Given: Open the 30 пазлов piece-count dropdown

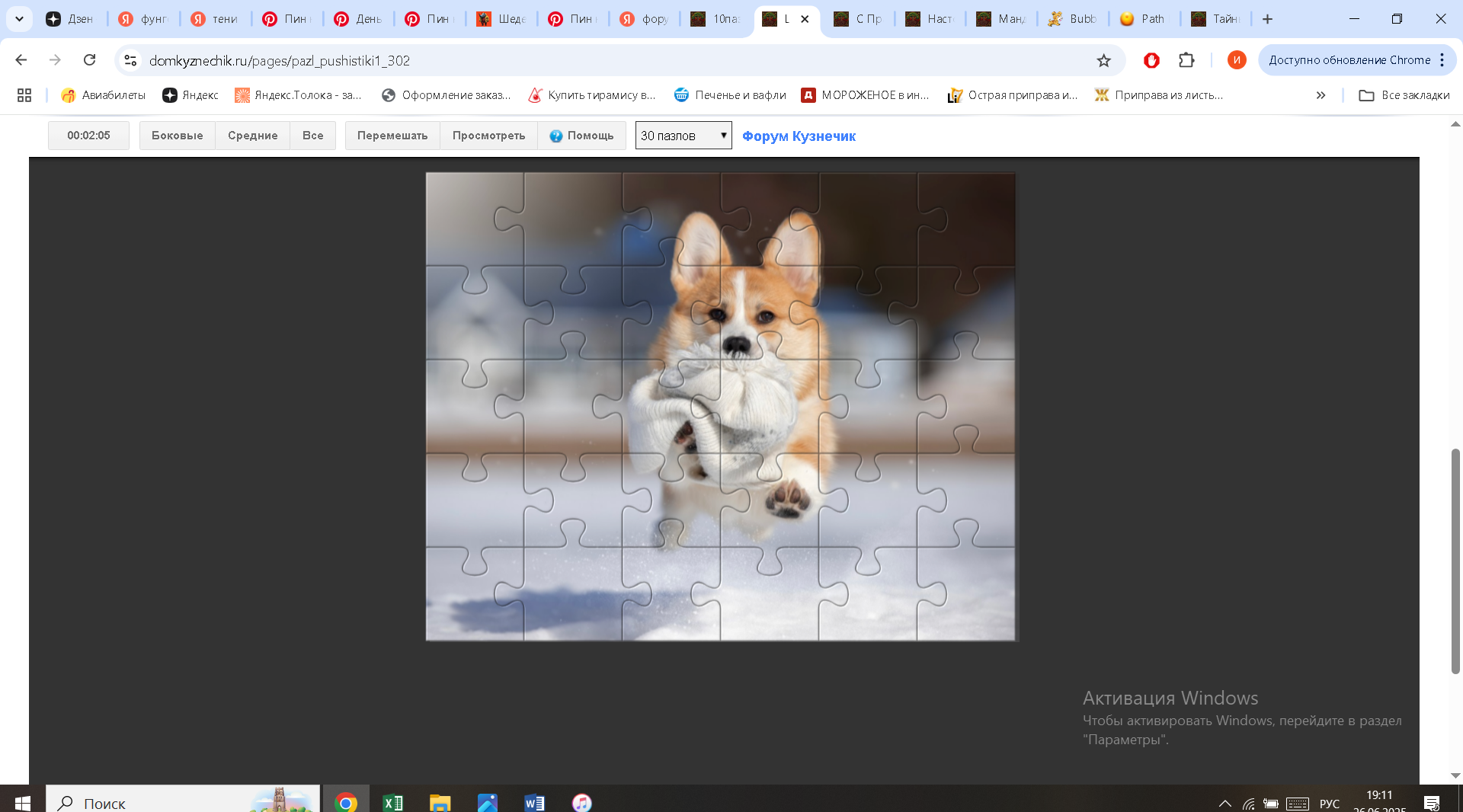Looking at the screenshot, I should (683, 136).
